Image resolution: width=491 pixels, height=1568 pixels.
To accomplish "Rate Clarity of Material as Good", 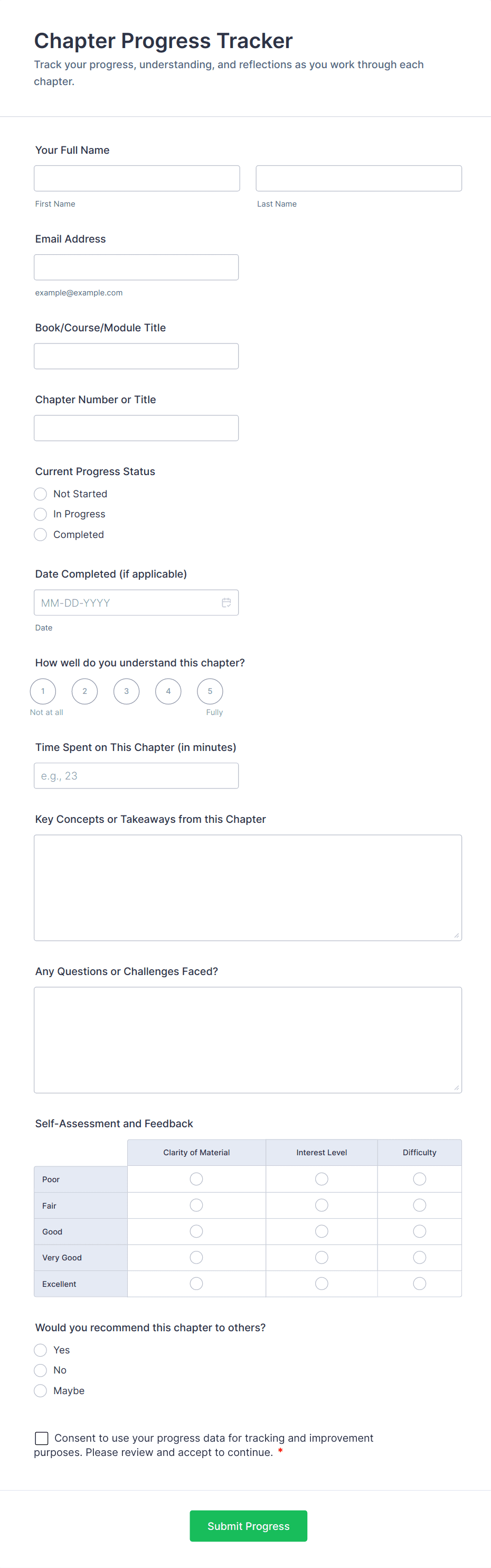I will click(196, 1231).
